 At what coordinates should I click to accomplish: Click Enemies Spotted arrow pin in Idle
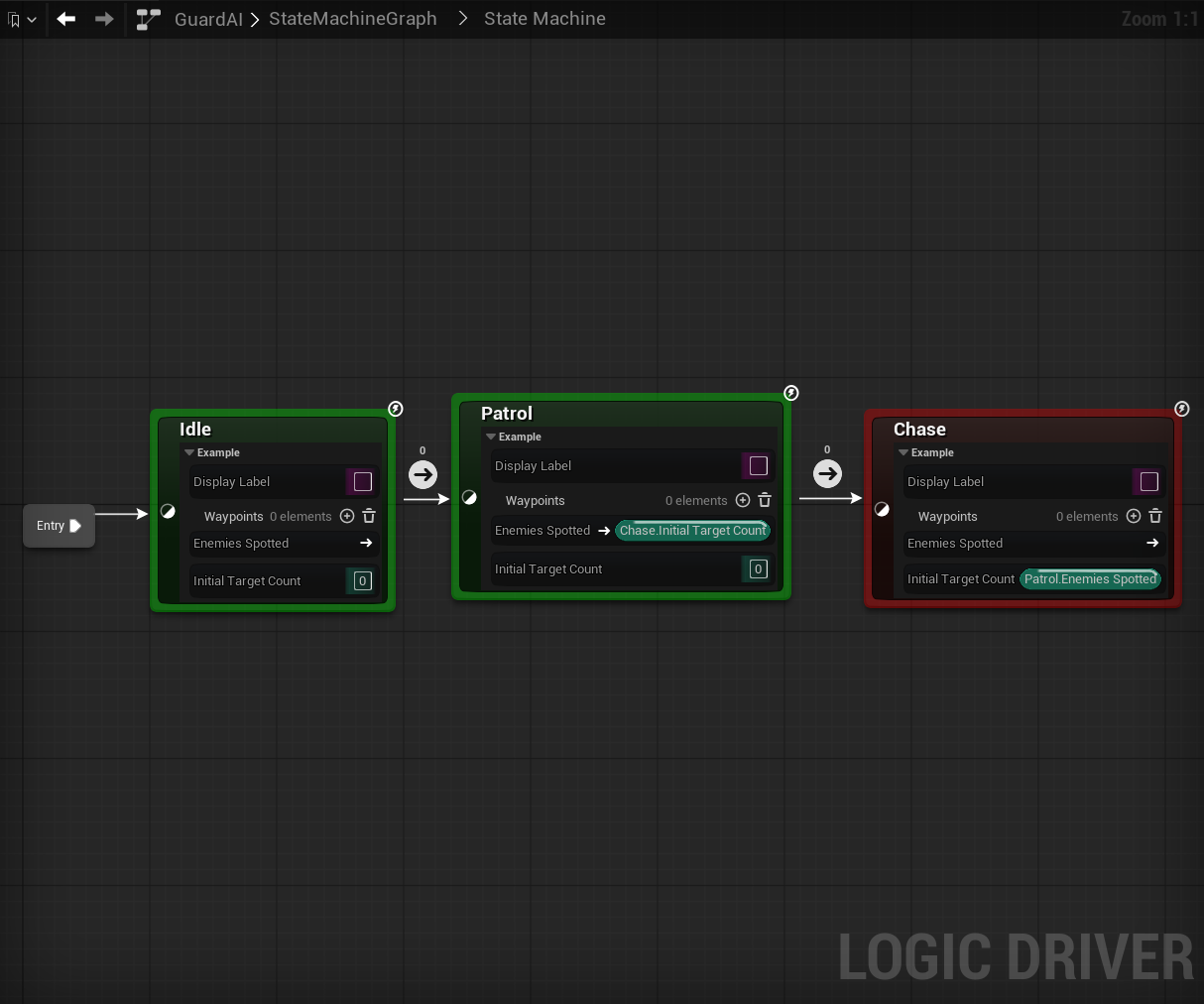tap(366, 543)
